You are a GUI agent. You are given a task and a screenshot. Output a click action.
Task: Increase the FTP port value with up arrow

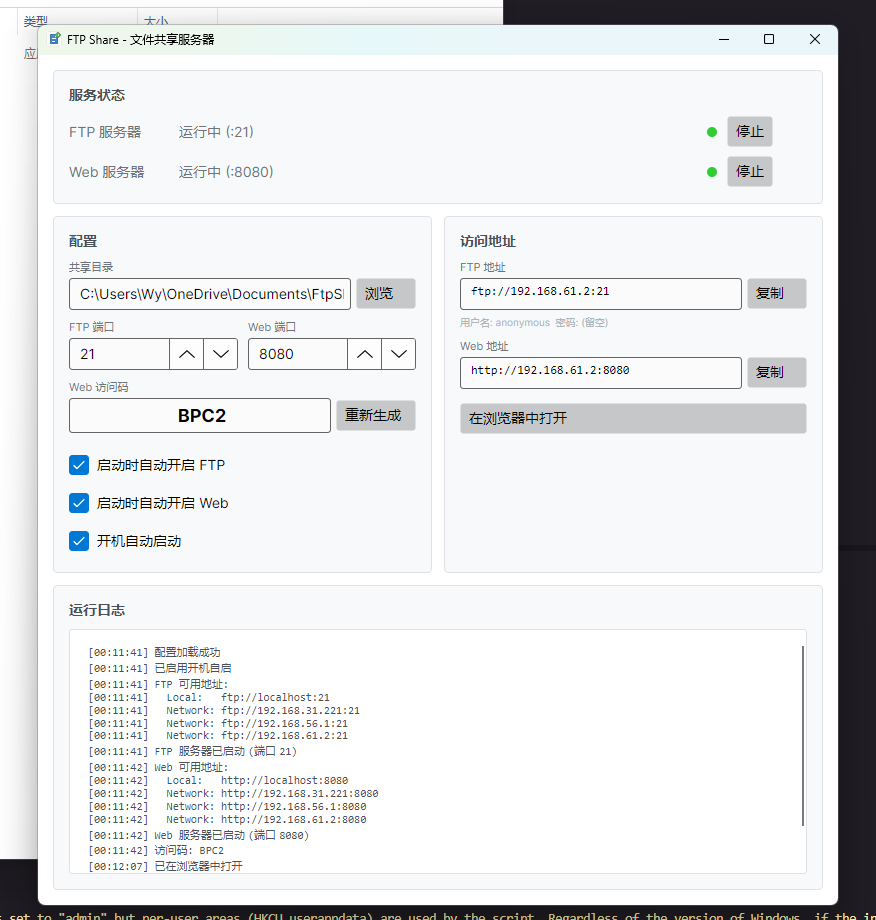pyautogui.click(x=186, y=354)
